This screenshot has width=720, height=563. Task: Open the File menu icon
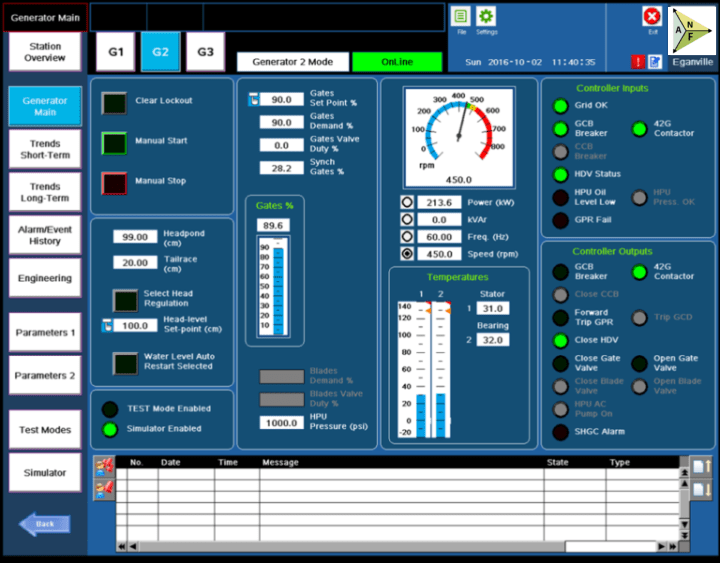(460, 17)
